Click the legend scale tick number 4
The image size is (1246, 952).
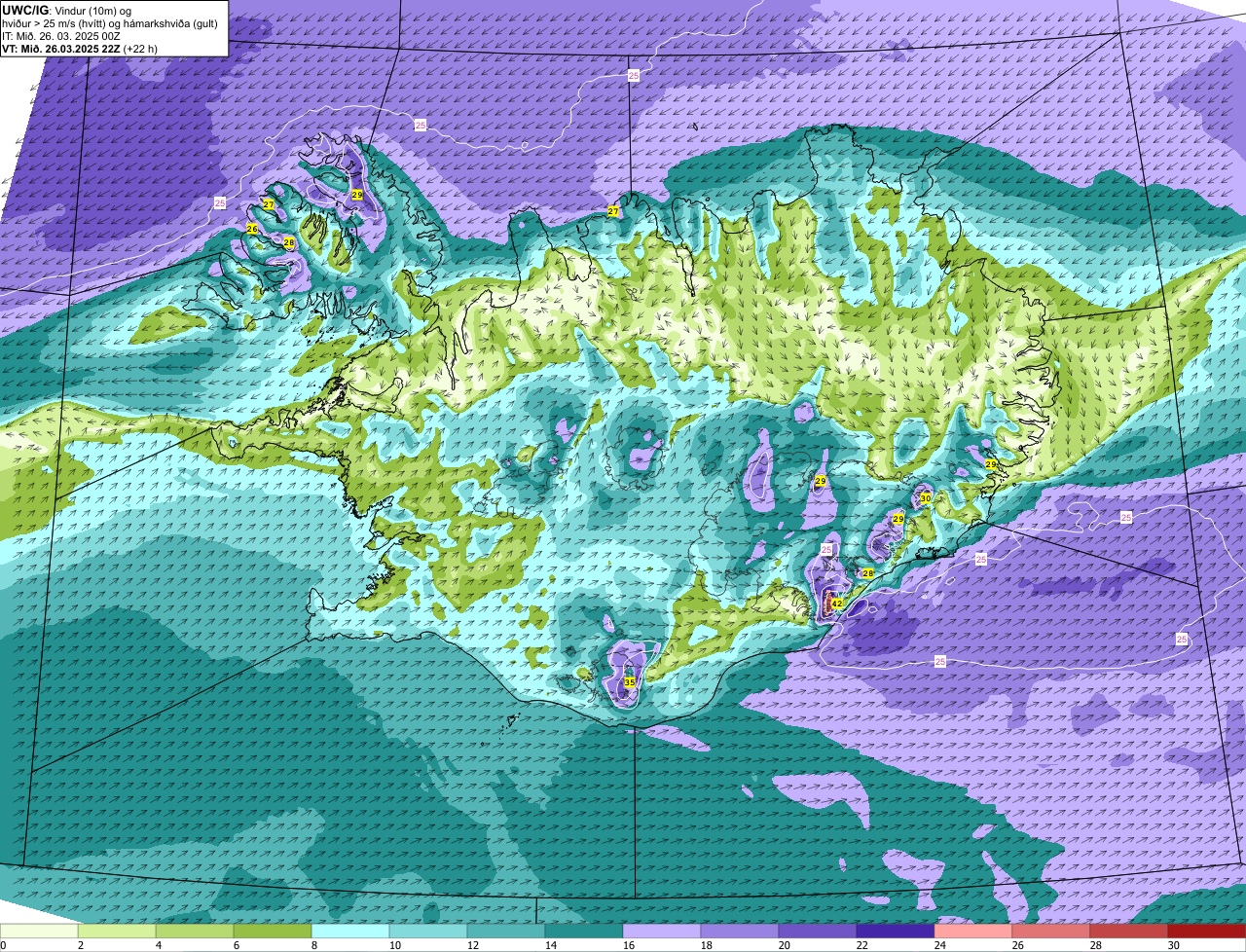coord(158,945)
